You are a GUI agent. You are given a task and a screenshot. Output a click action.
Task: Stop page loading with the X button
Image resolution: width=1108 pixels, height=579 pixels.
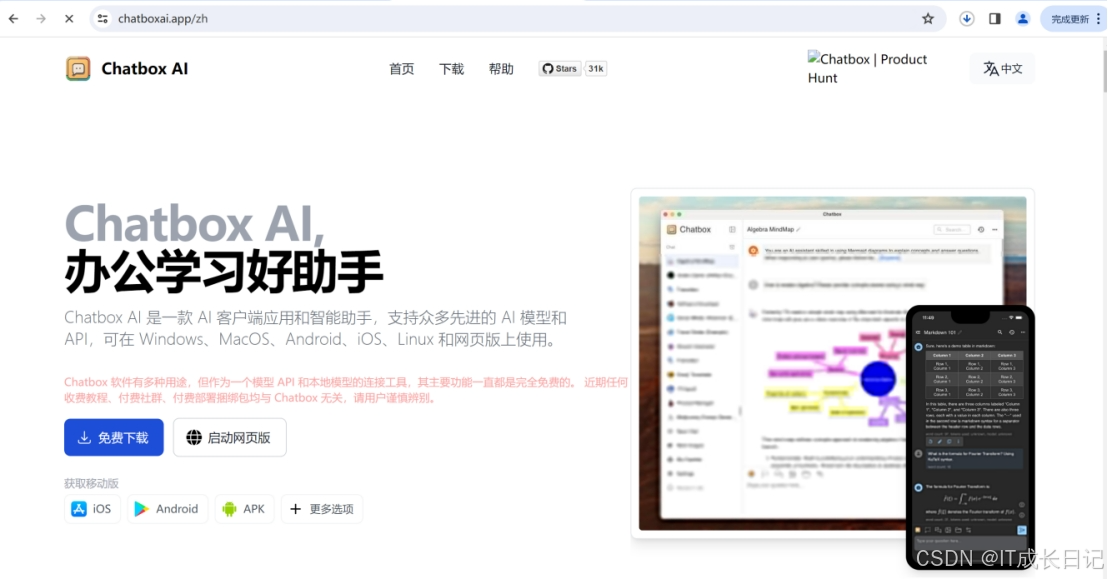pos(69,19)
